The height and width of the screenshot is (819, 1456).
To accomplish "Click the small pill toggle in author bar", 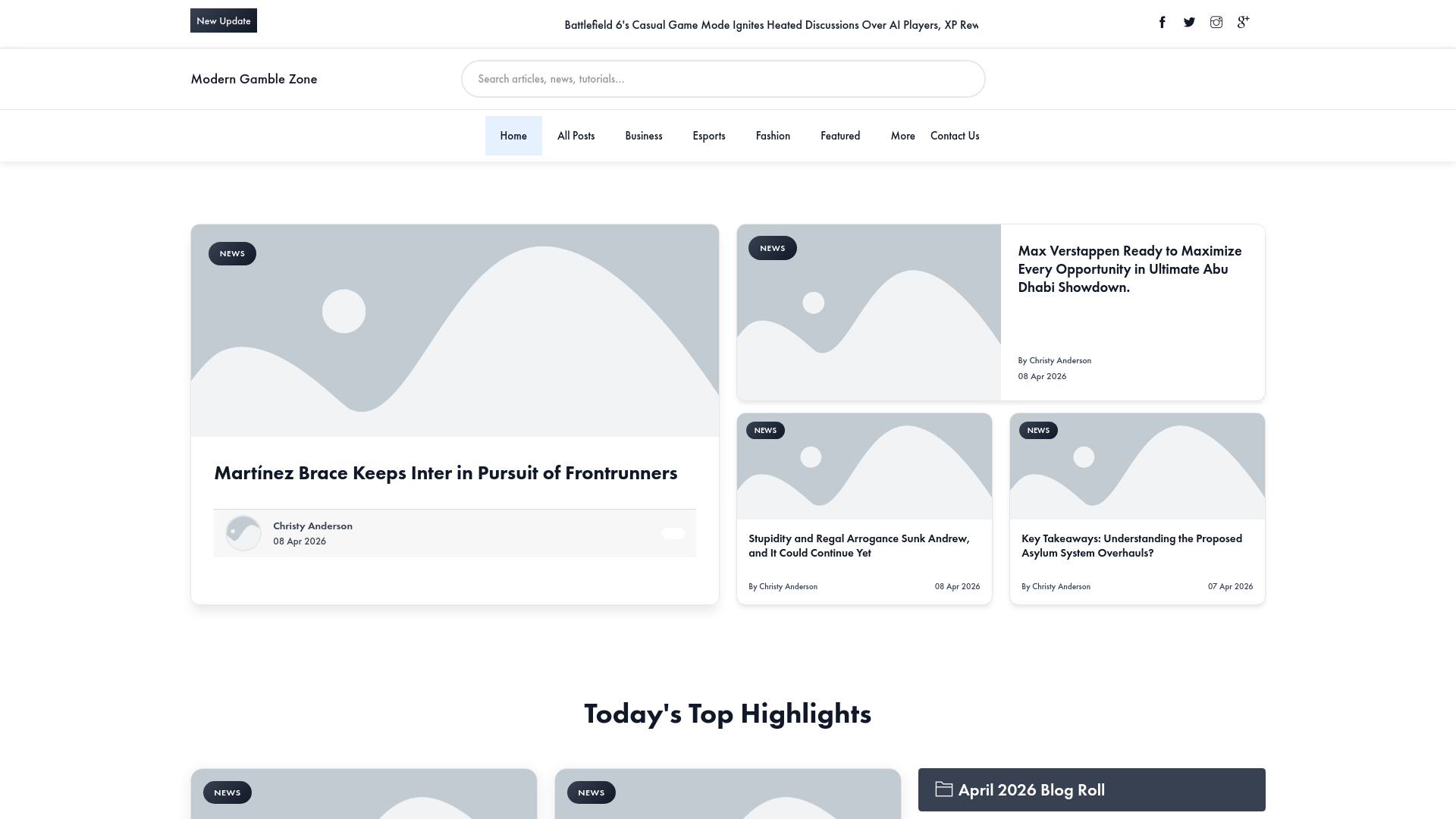I will (673, 533).
